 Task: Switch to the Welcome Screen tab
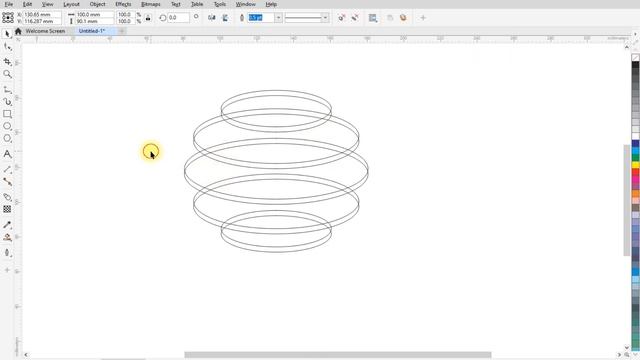tap(45, 31)
